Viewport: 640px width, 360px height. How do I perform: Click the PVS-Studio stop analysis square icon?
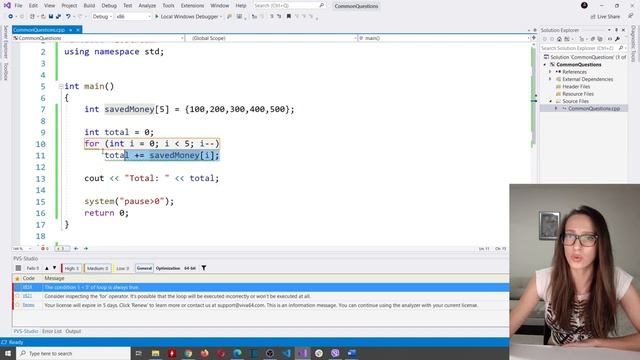[x=18, y=268]
